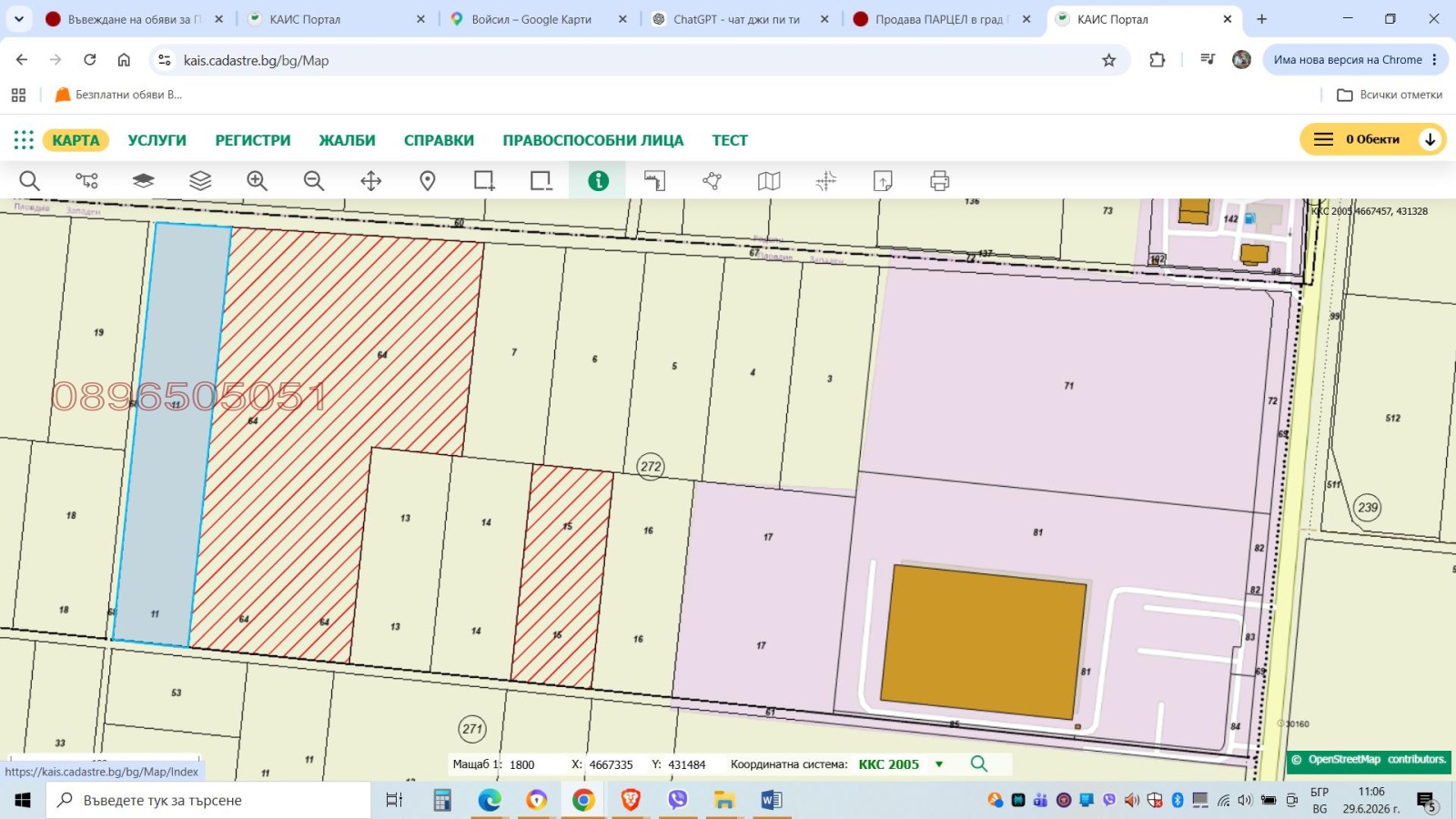Open a new Chrome tab

1261,19
